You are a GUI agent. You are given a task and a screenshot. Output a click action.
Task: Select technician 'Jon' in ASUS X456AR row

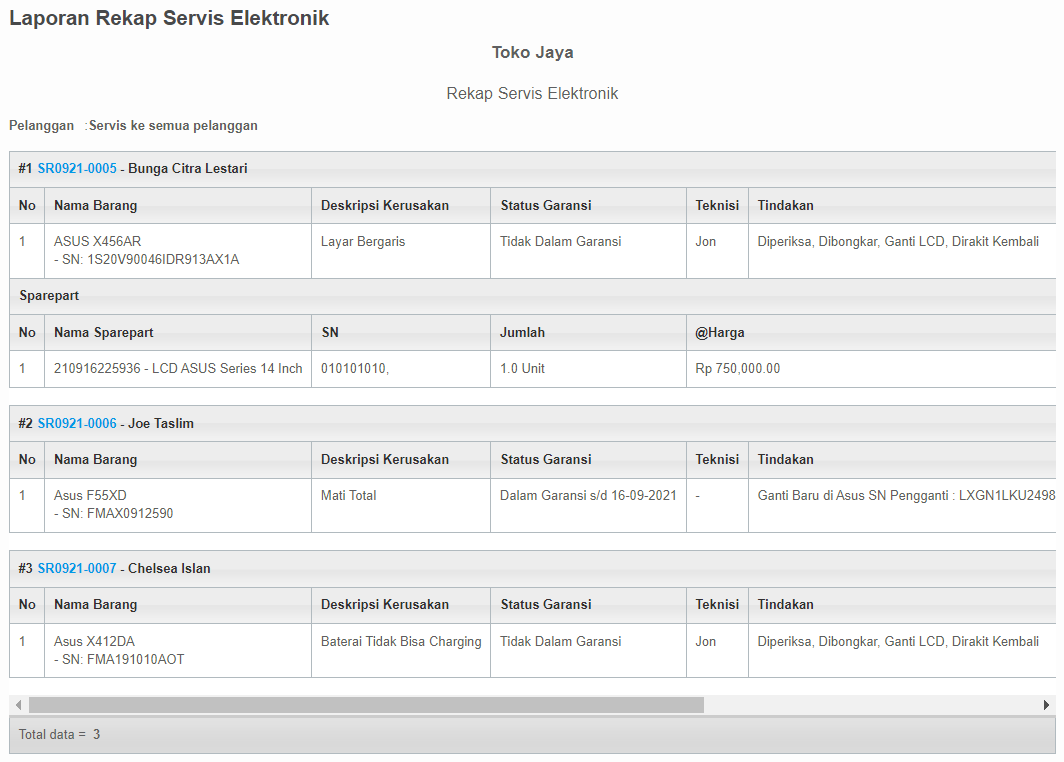tap(706, 242)
